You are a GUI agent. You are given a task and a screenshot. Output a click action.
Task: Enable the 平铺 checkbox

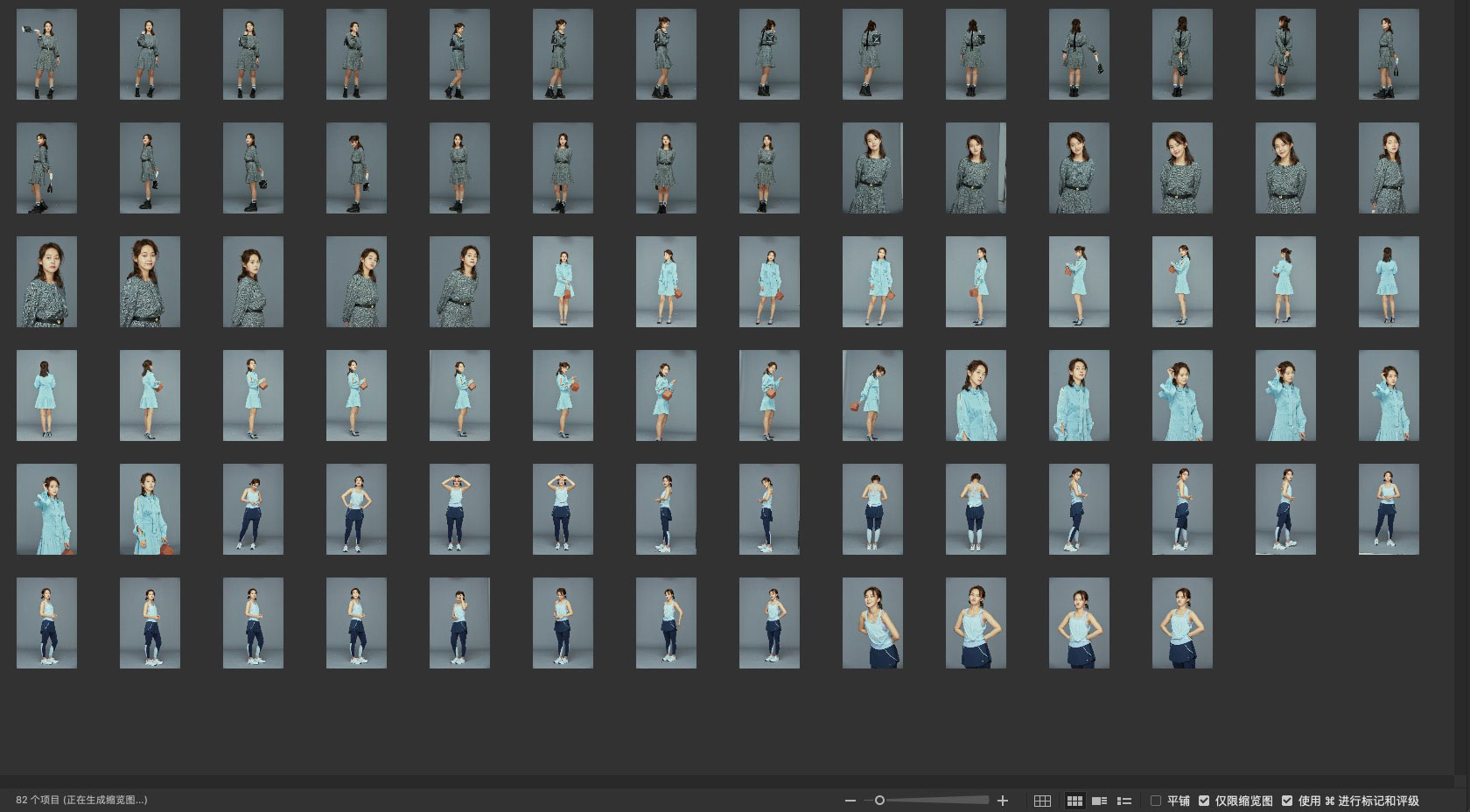pos(1156,801)
